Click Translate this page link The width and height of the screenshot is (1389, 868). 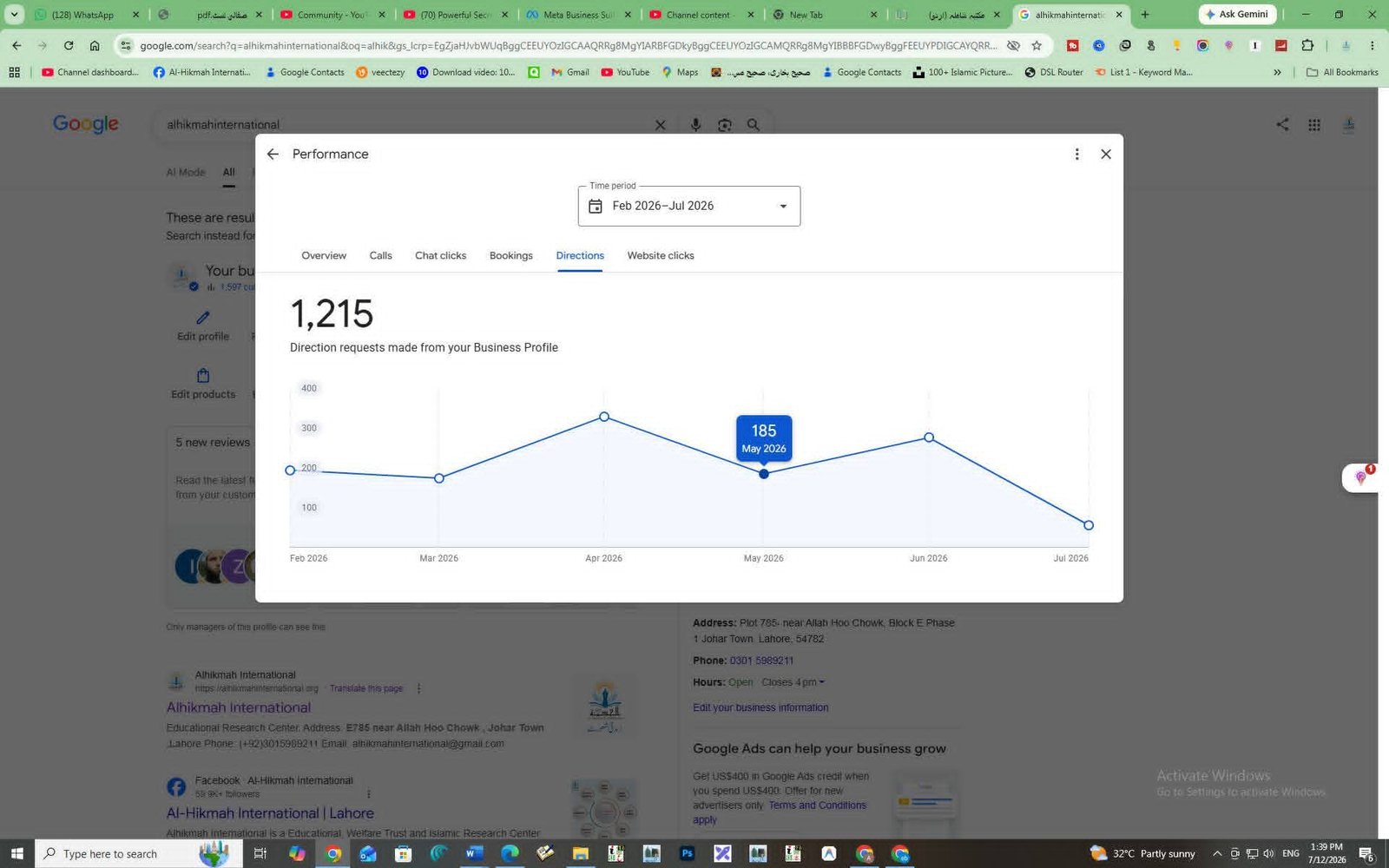coord(366,688)
